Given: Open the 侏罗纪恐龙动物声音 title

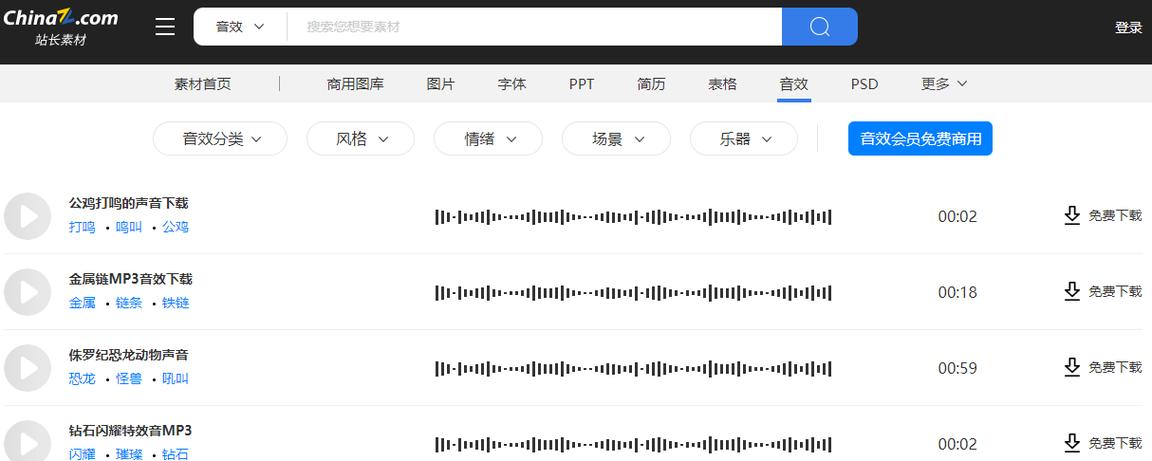Looking at the screenshot, I should [129, 354].
